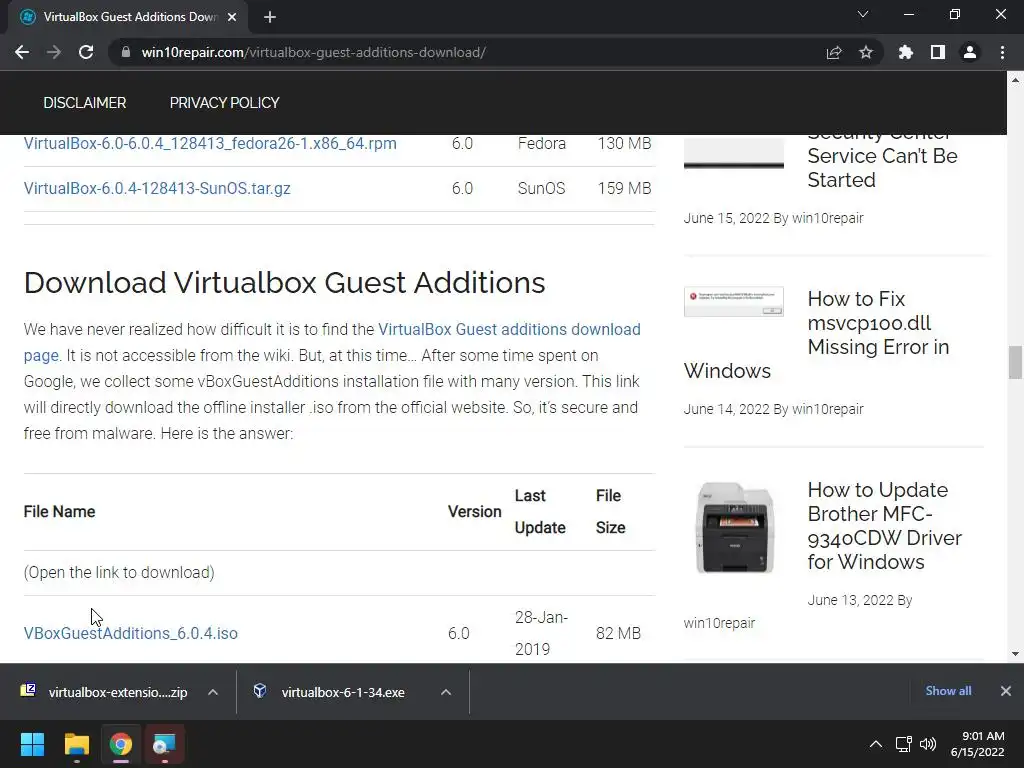
Task: Select the VirtualBox Guest Additions Download tab
Action: (128, 17)
